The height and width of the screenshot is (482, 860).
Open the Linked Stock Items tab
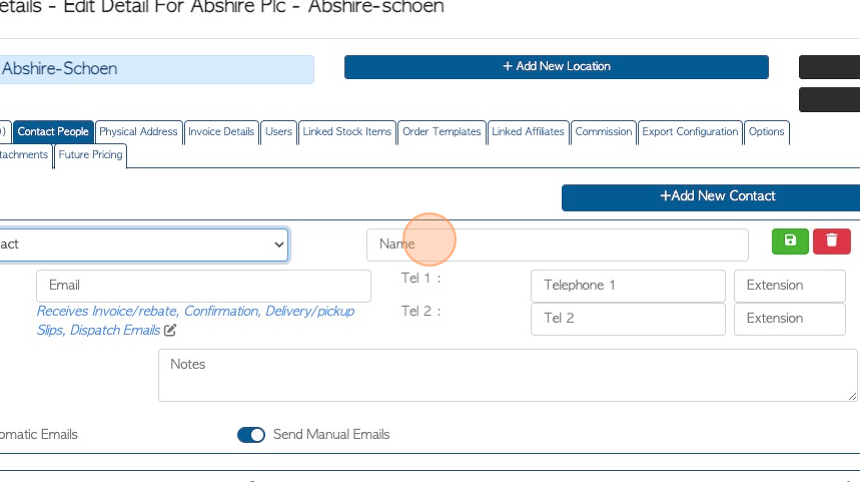click(x=347, y=132)
